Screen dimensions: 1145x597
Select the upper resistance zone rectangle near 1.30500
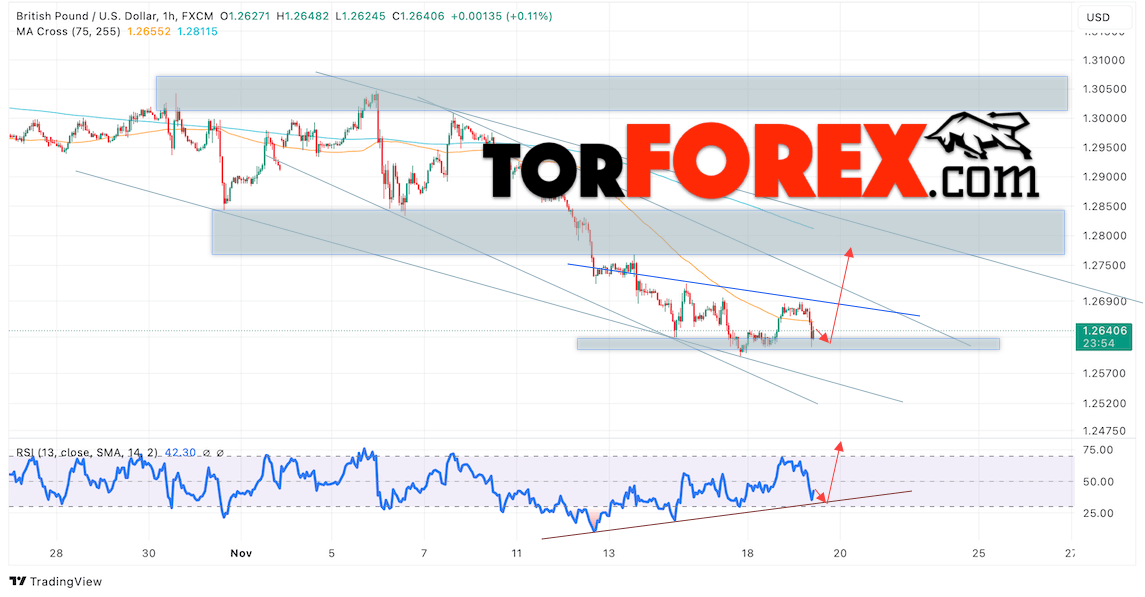pyautogui.click(x=610, y=93)
